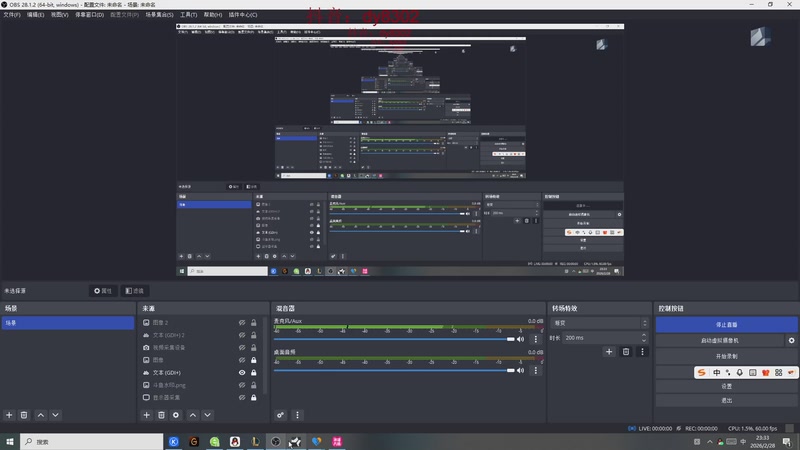Open source properties gear in Sources panel

[x=176, y=415]
